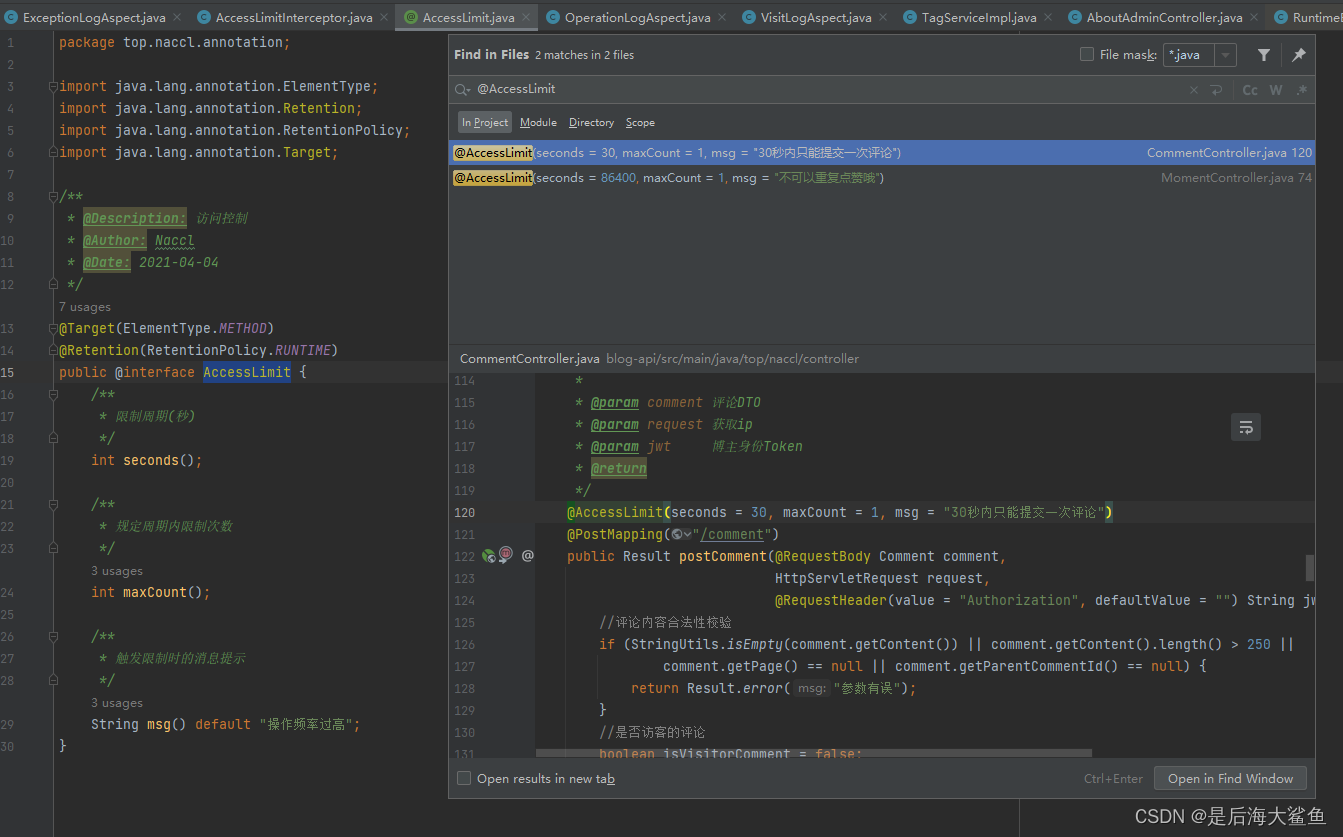Click the green web gutter icon at line 122

click(x=489, y=555)
